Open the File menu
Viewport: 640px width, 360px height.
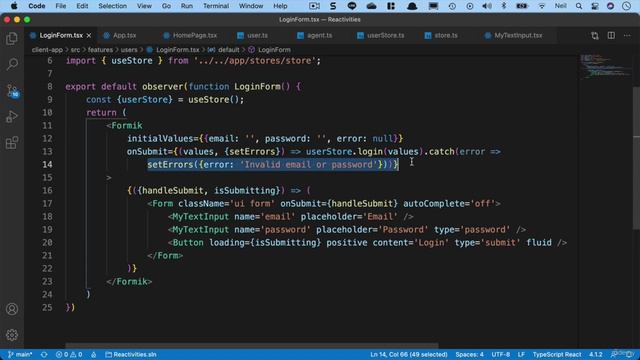pos(61,6)
